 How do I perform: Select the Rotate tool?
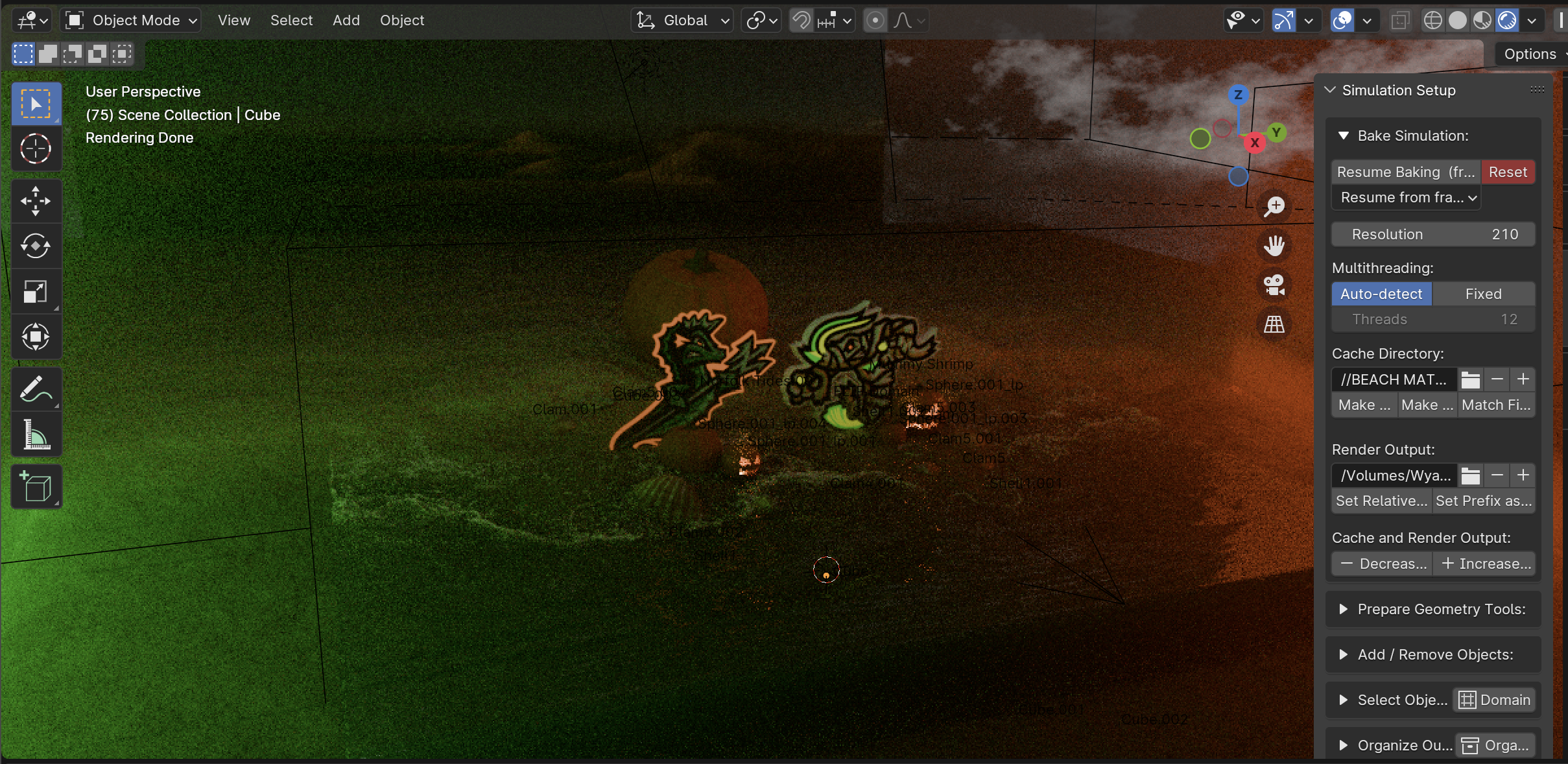[x=36, y=246]
